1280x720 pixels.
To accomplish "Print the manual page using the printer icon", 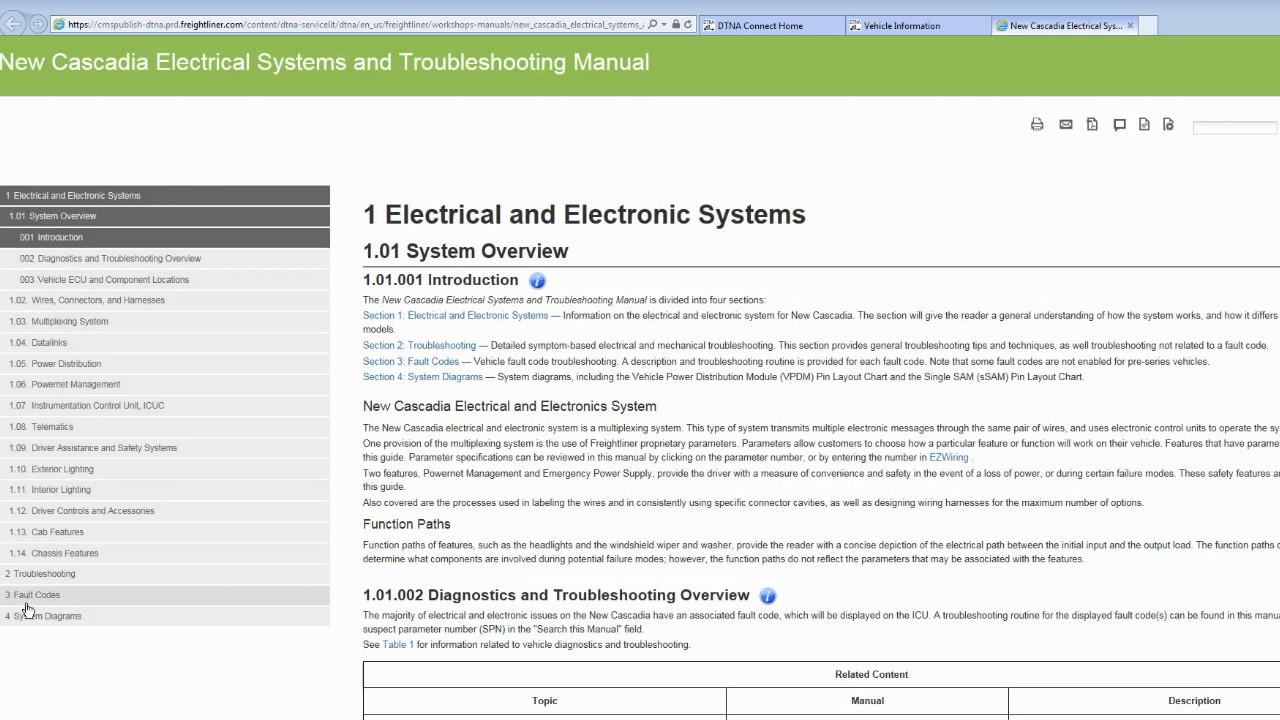I will point(1037,125).
